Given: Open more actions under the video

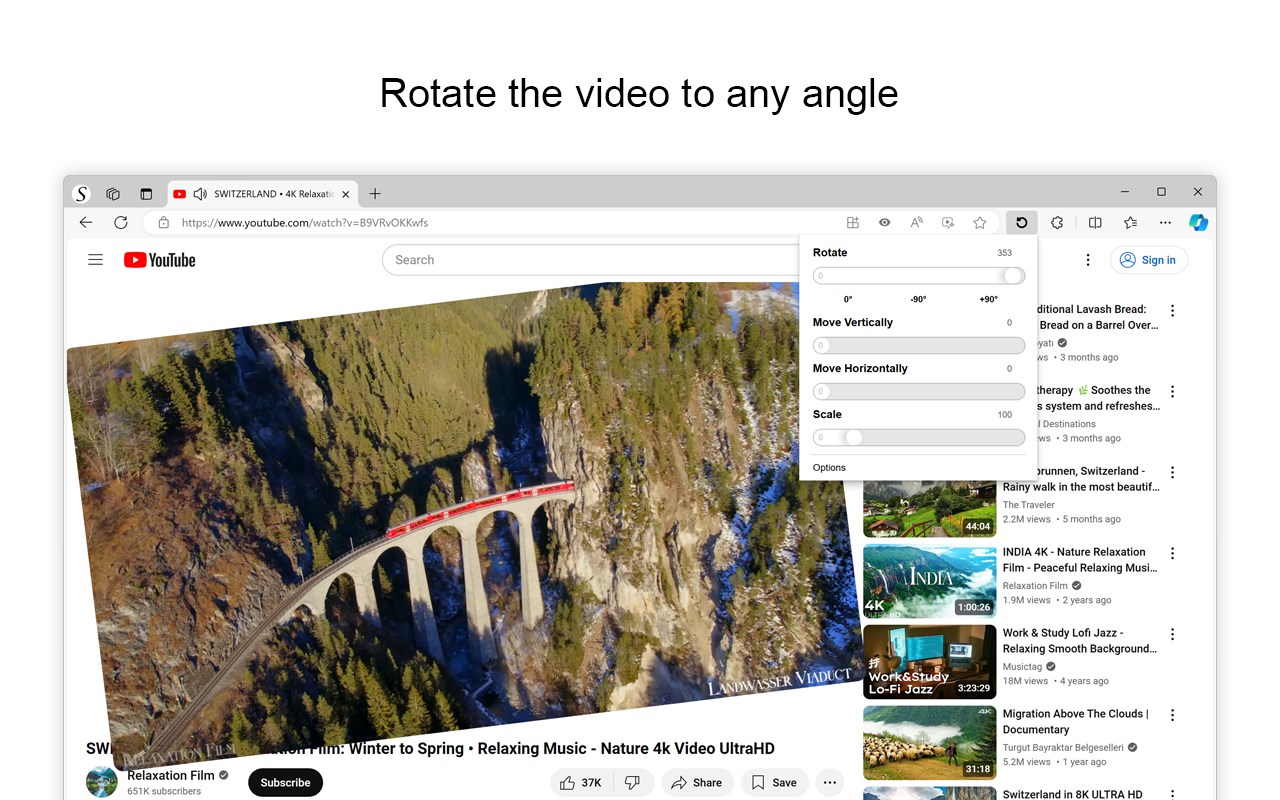Looking at the screenshot, I should point(830,783).
